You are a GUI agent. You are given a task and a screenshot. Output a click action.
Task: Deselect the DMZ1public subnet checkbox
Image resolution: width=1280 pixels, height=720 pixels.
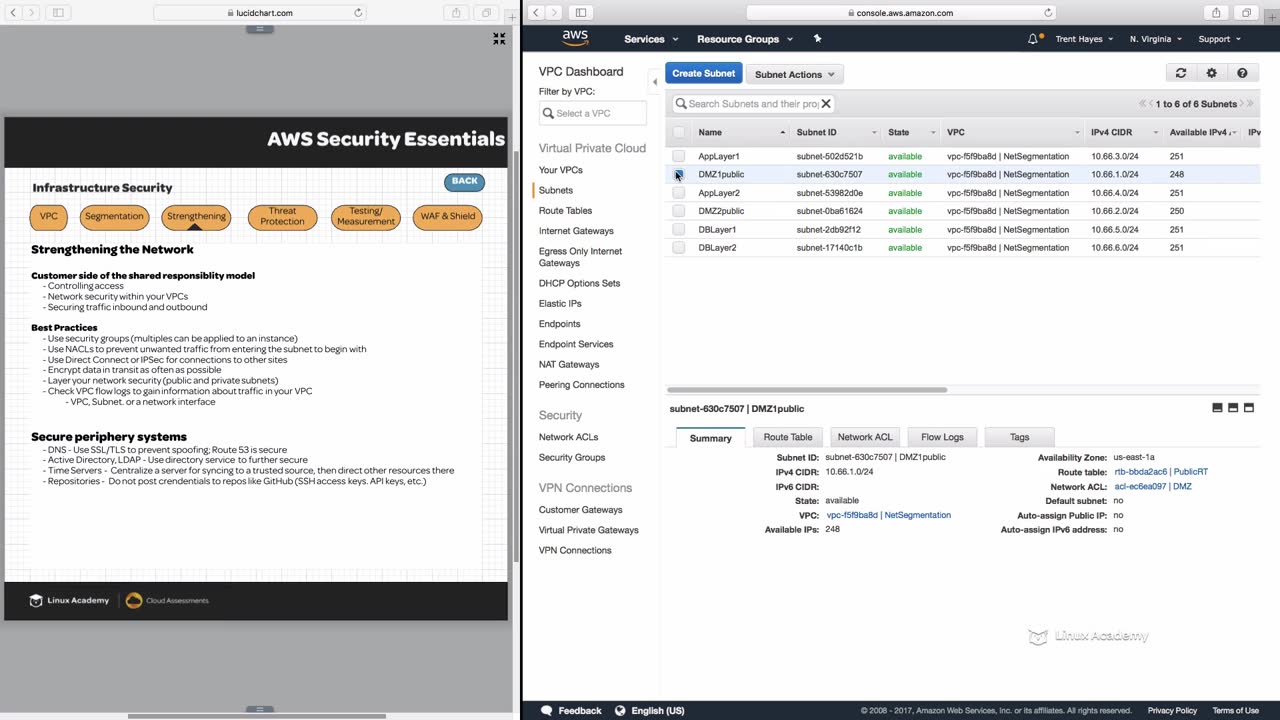coord(679,174)
